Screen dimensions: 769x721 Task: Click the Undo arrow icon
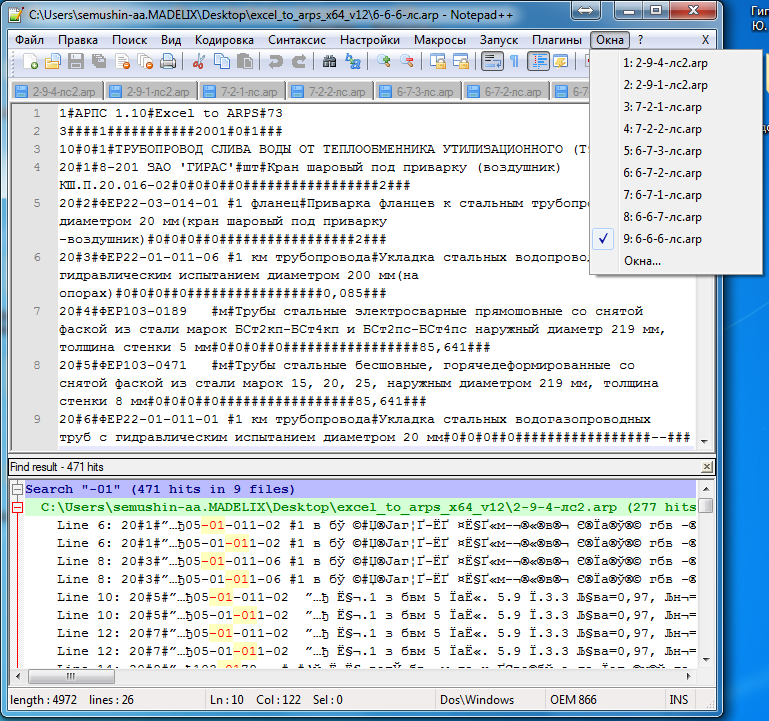click(x=275, y=62)
